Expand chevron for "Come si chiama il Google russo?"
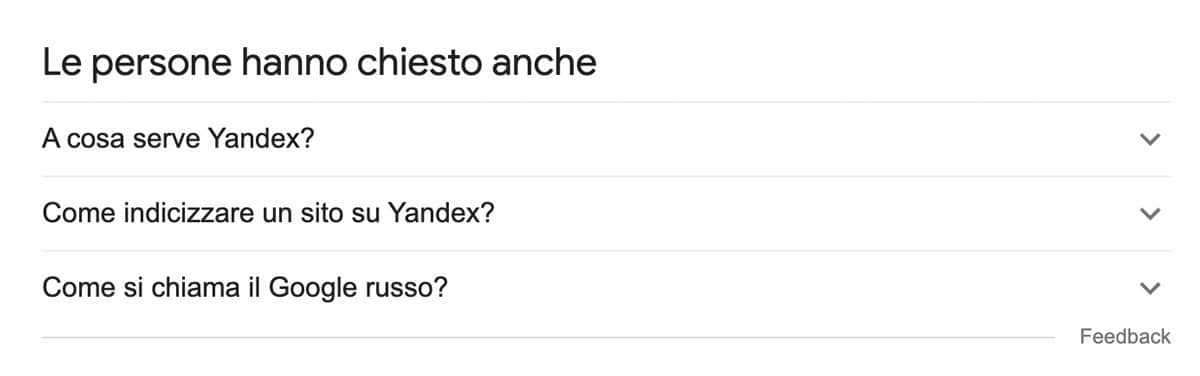The image size is (1200, 376). pyautogui.click(x=1150, y=288)
